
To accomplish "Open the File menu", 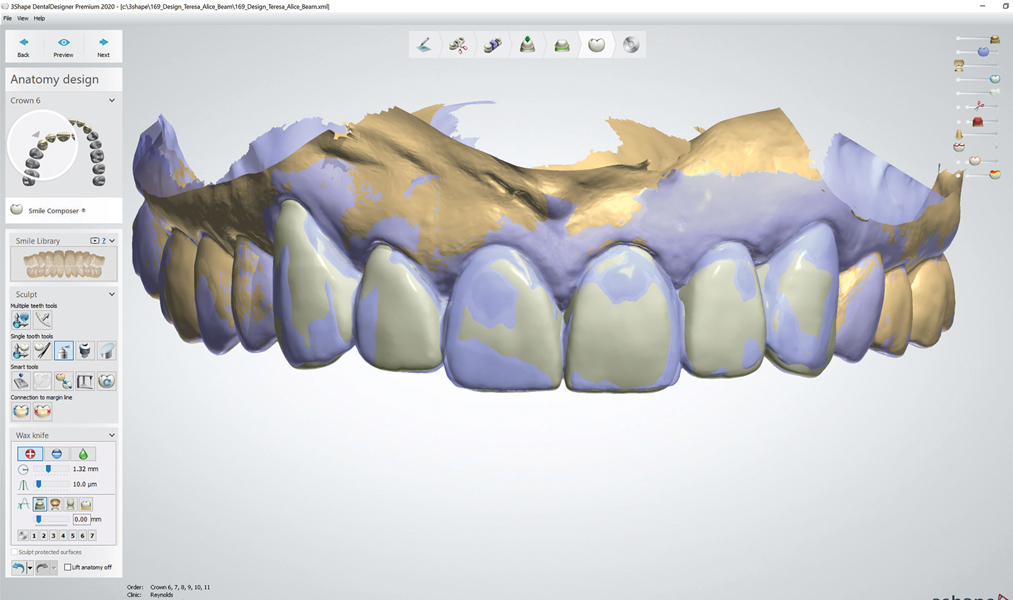I will coord(7,18).
